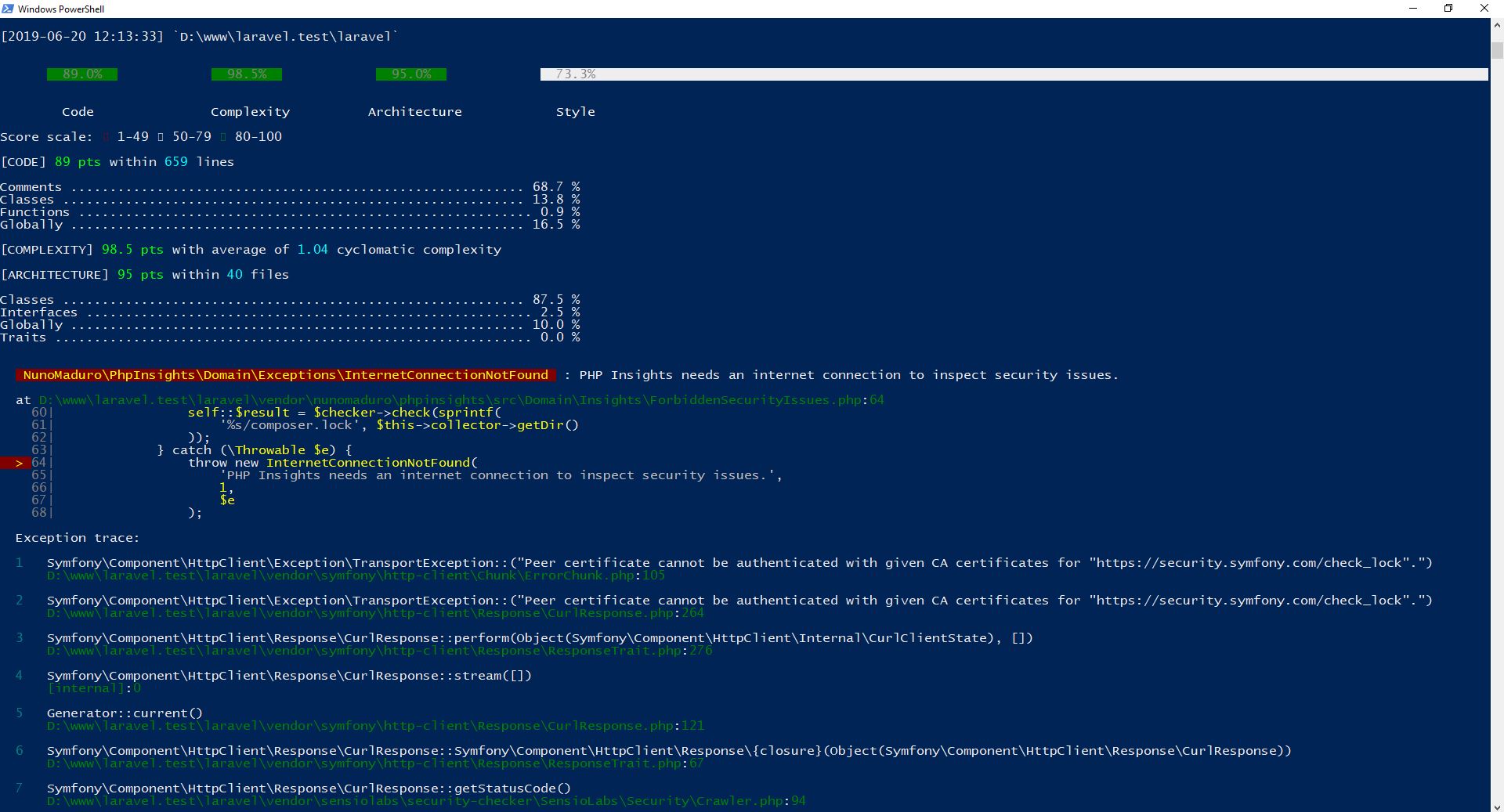Image resolution: width=1504 pixels, height=812 pixels.
Task: Close the PowerShell window
Action: pos(1484,9)
